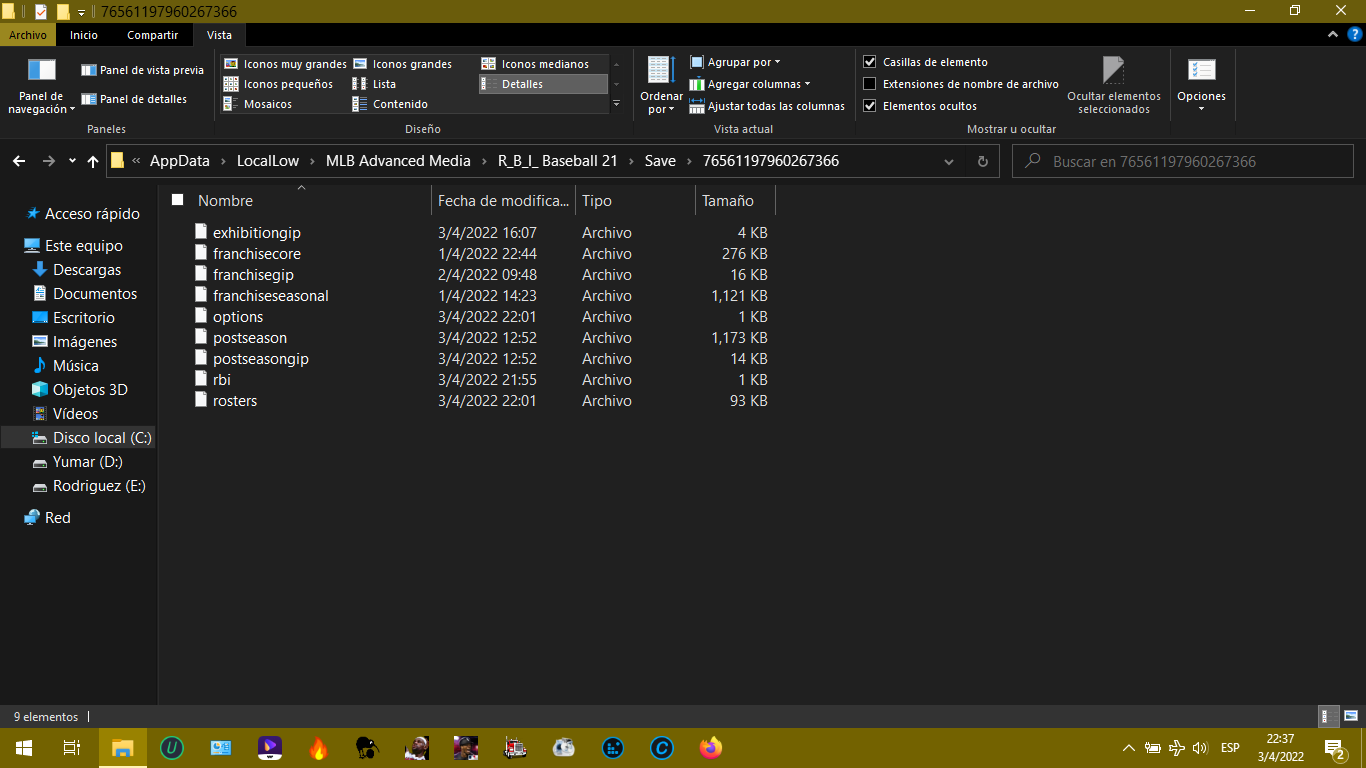Select the franchiseseasonal file
The height and width of the screenshot is (768, 1366).
click(270, 295)
